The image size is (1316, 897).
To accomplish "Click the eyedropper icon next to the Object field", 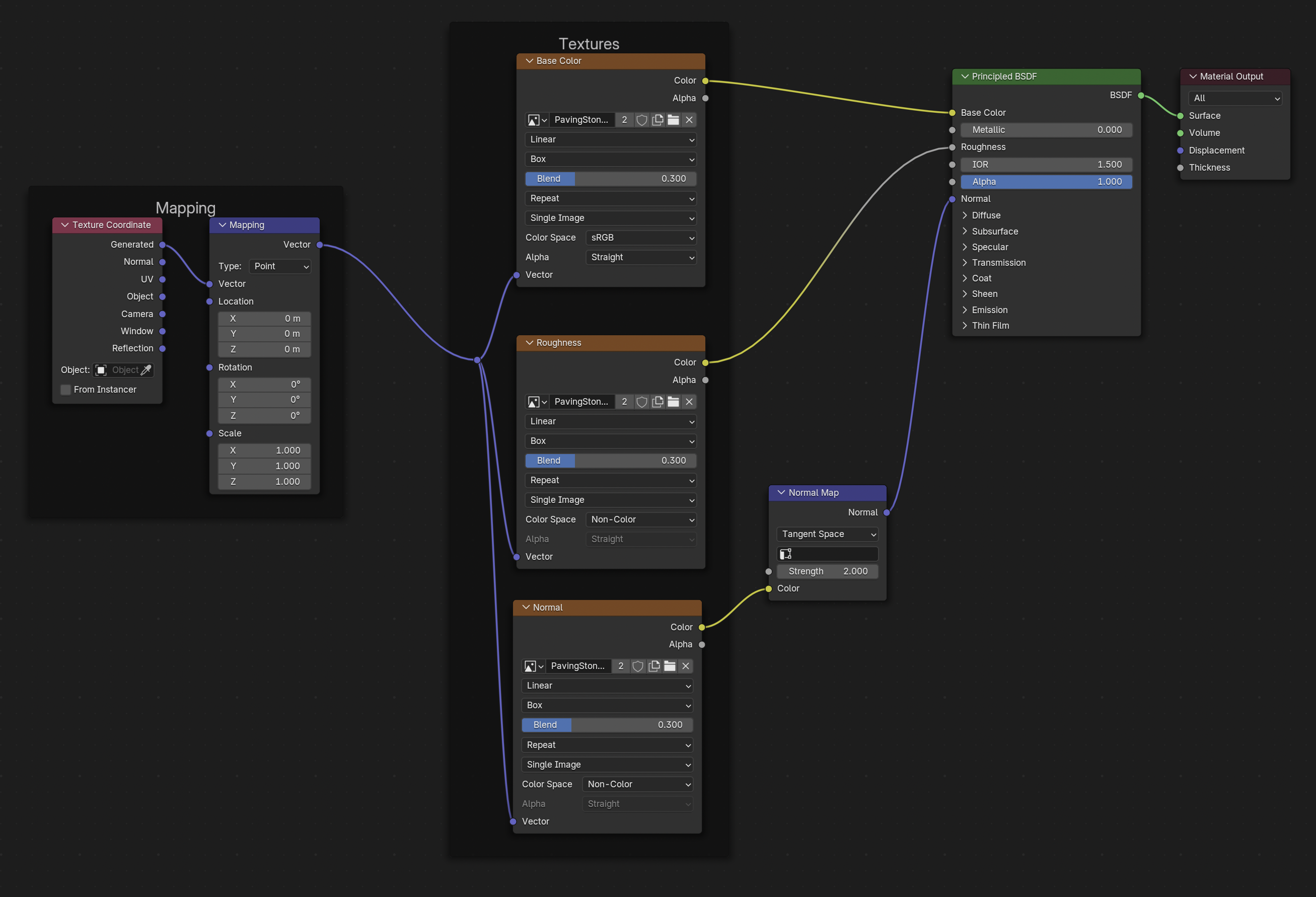I will tap(146, 370).
